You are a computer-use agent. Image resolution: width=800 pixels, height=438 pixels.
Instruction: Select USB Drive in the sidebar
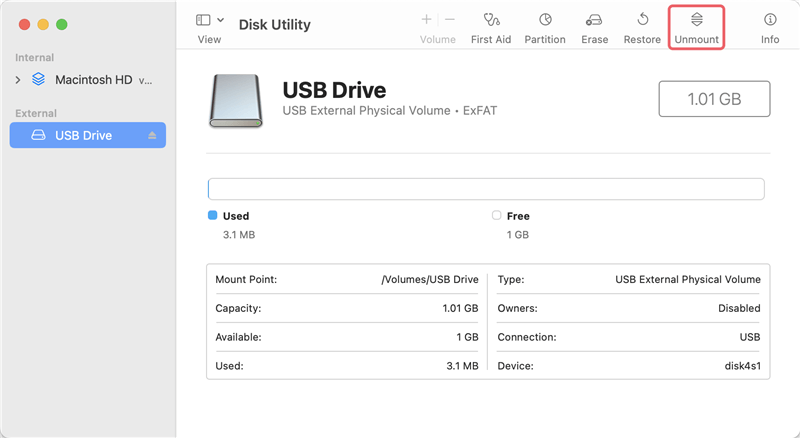pos(88,135)
